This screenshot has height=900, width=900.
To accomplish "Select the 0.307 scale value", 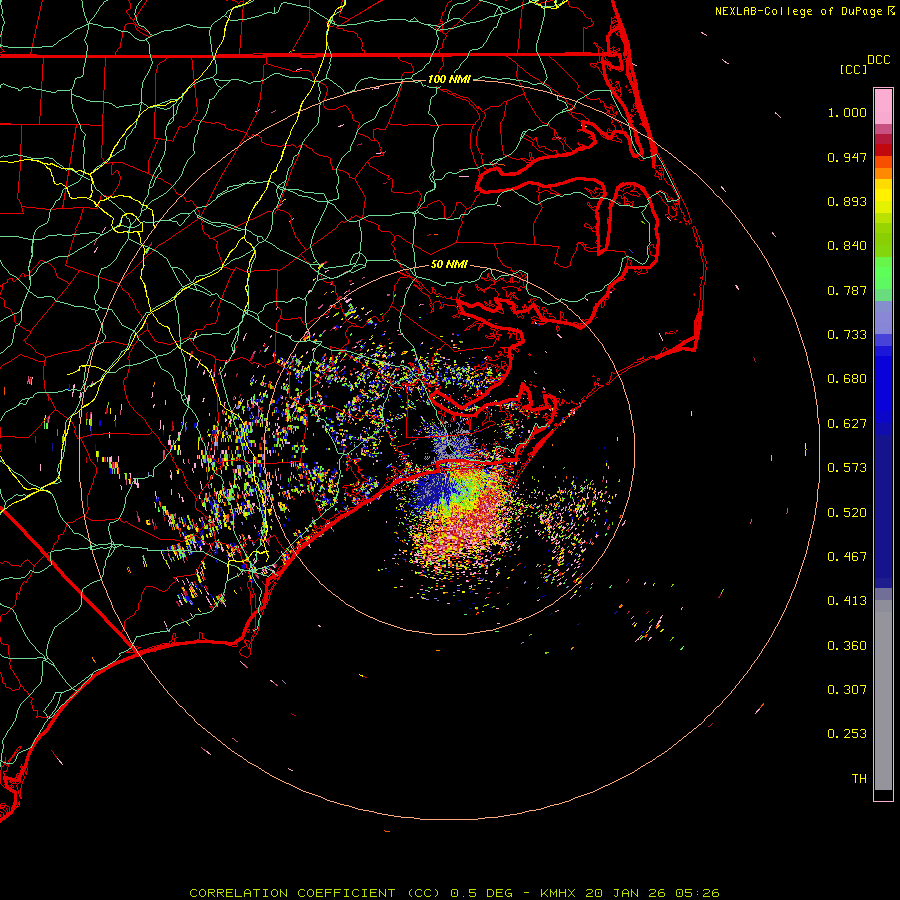I will tap(847, 689).
